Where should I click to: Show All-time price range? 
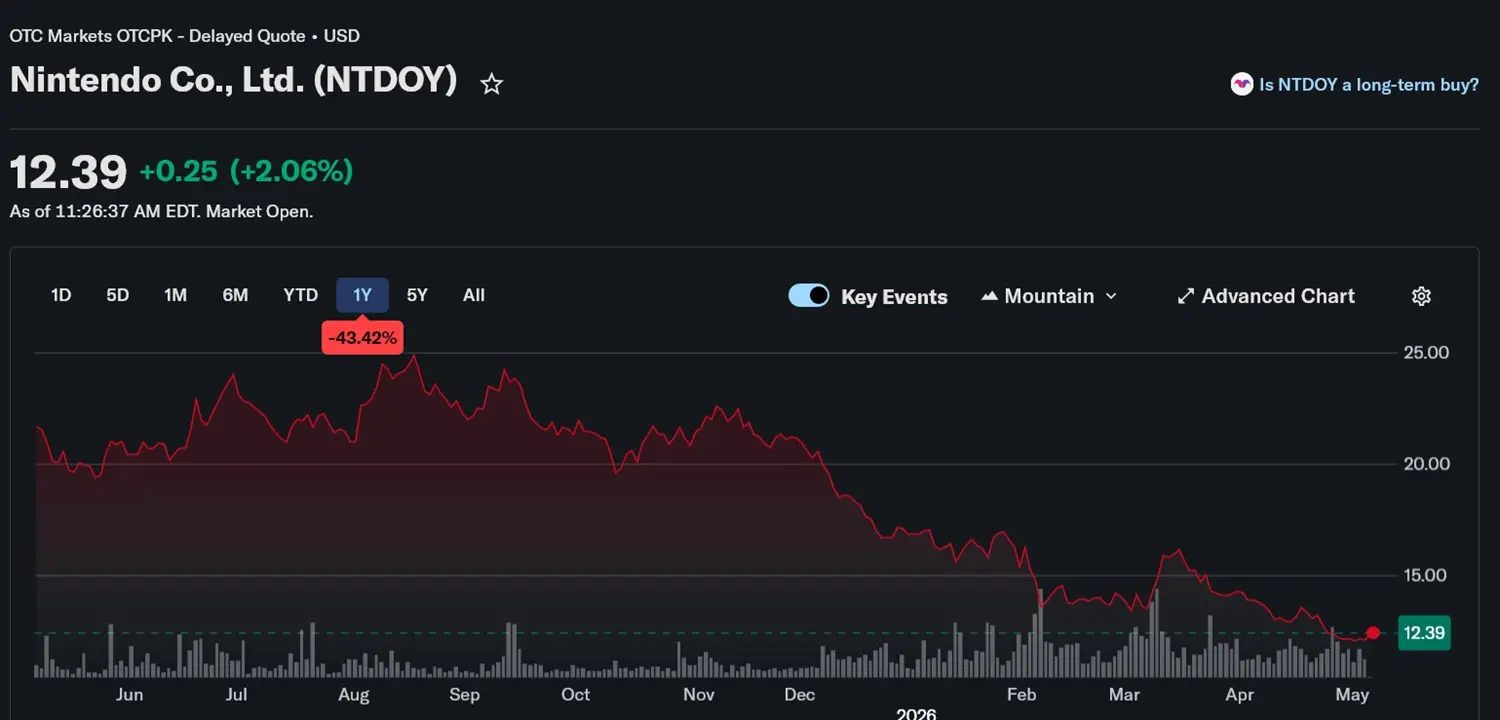click(x=474, y=295)
